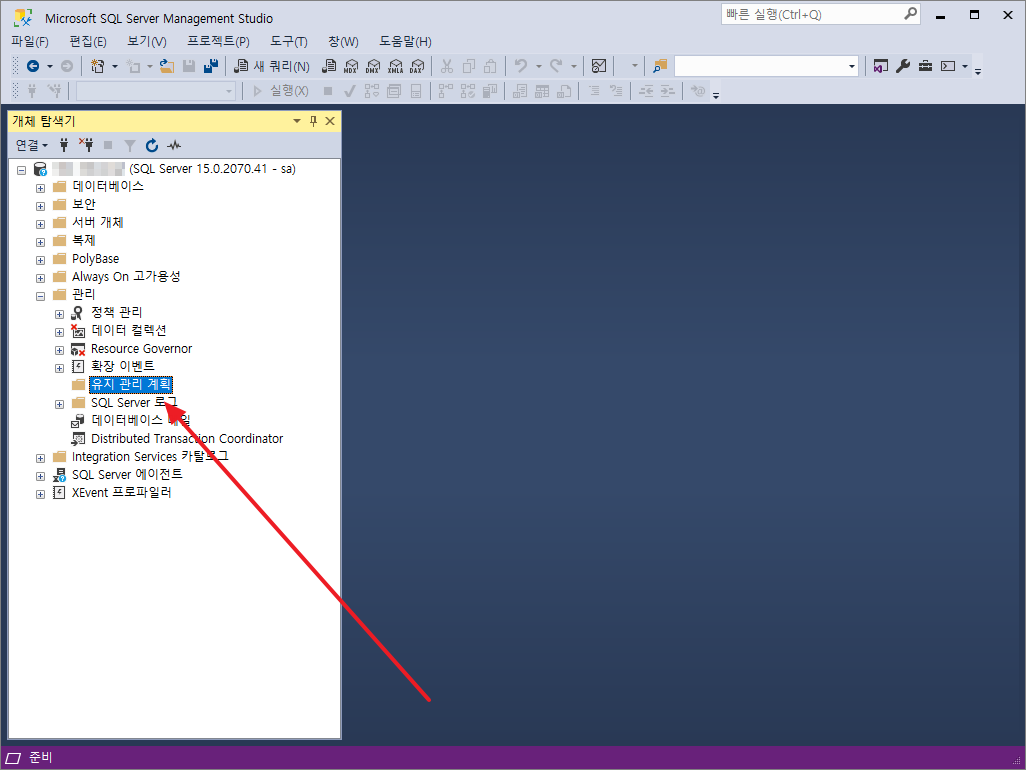This screenshot has width=1026, height=770.
Task: Select the 유지 관리 계획 tree item
Action: (x=131, y=384)
